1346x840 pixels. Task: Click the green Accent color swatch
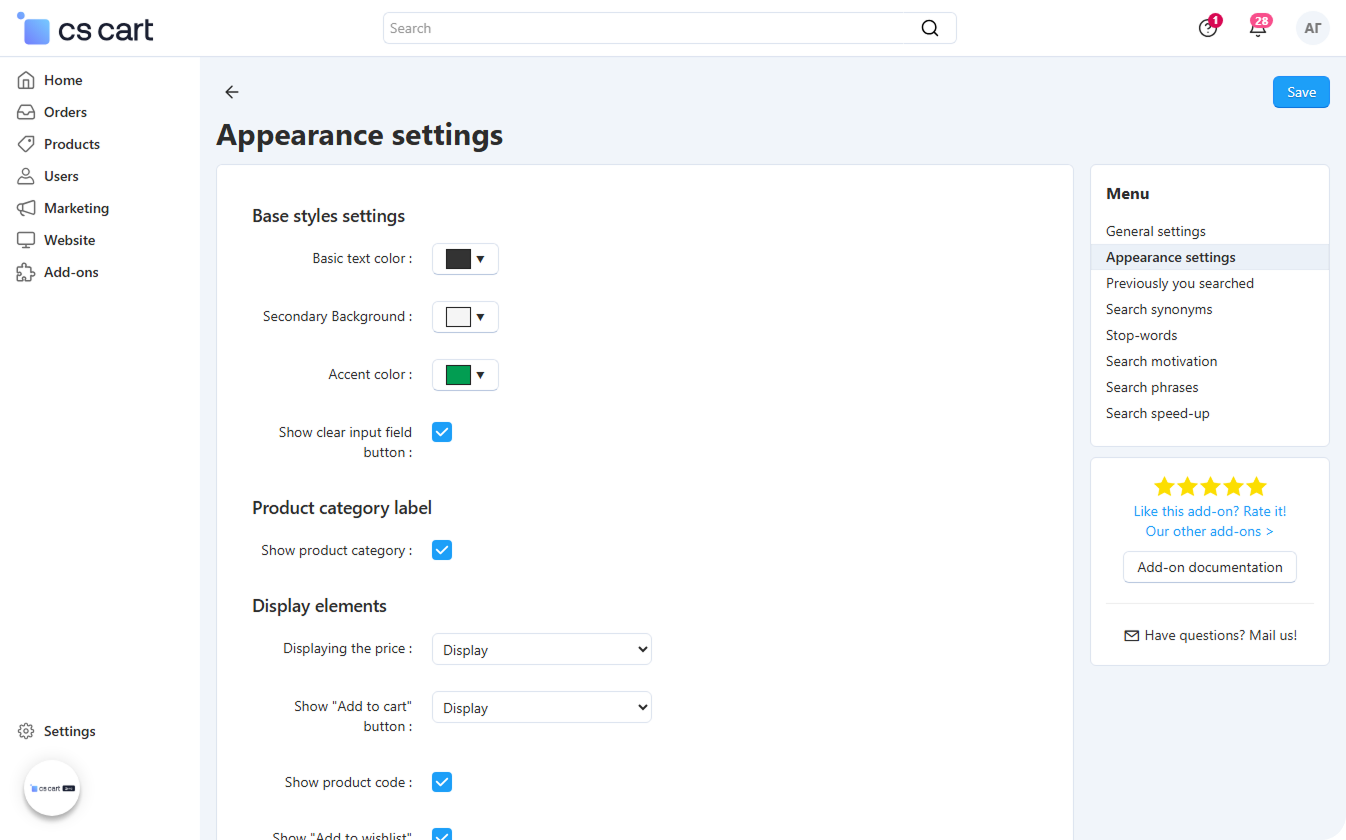click(x=459, y=375)
